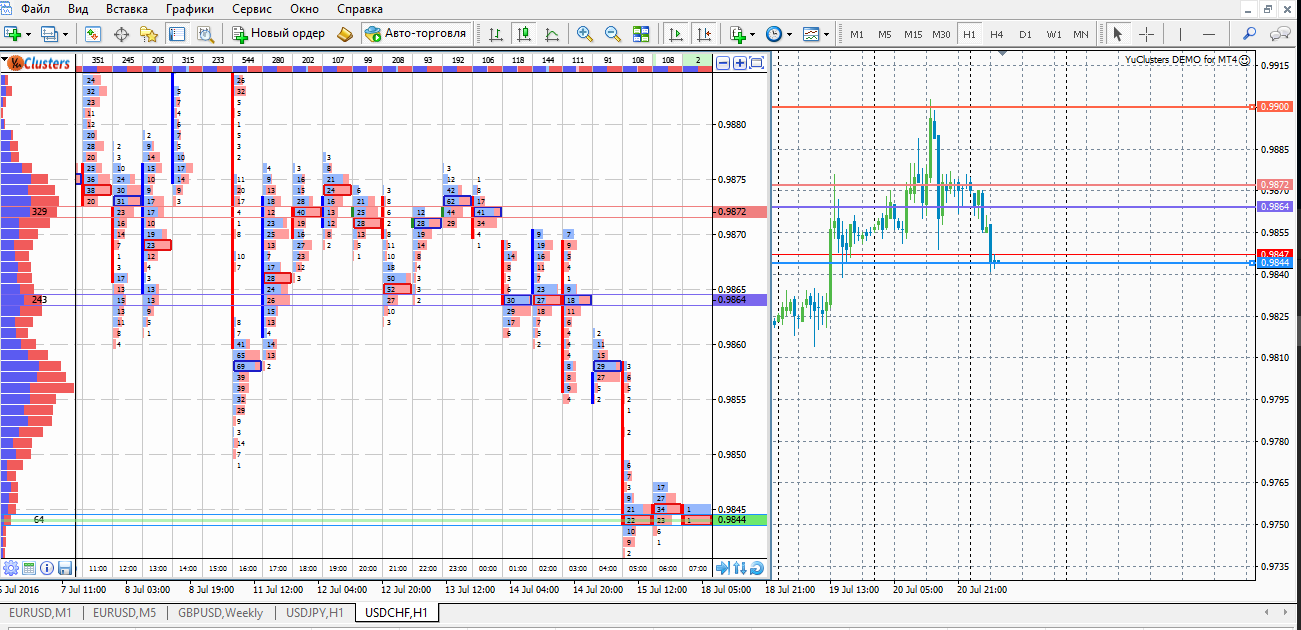Expand the templates dropdown arrow
Screen dimensions: 1301x630
[826, 33]
